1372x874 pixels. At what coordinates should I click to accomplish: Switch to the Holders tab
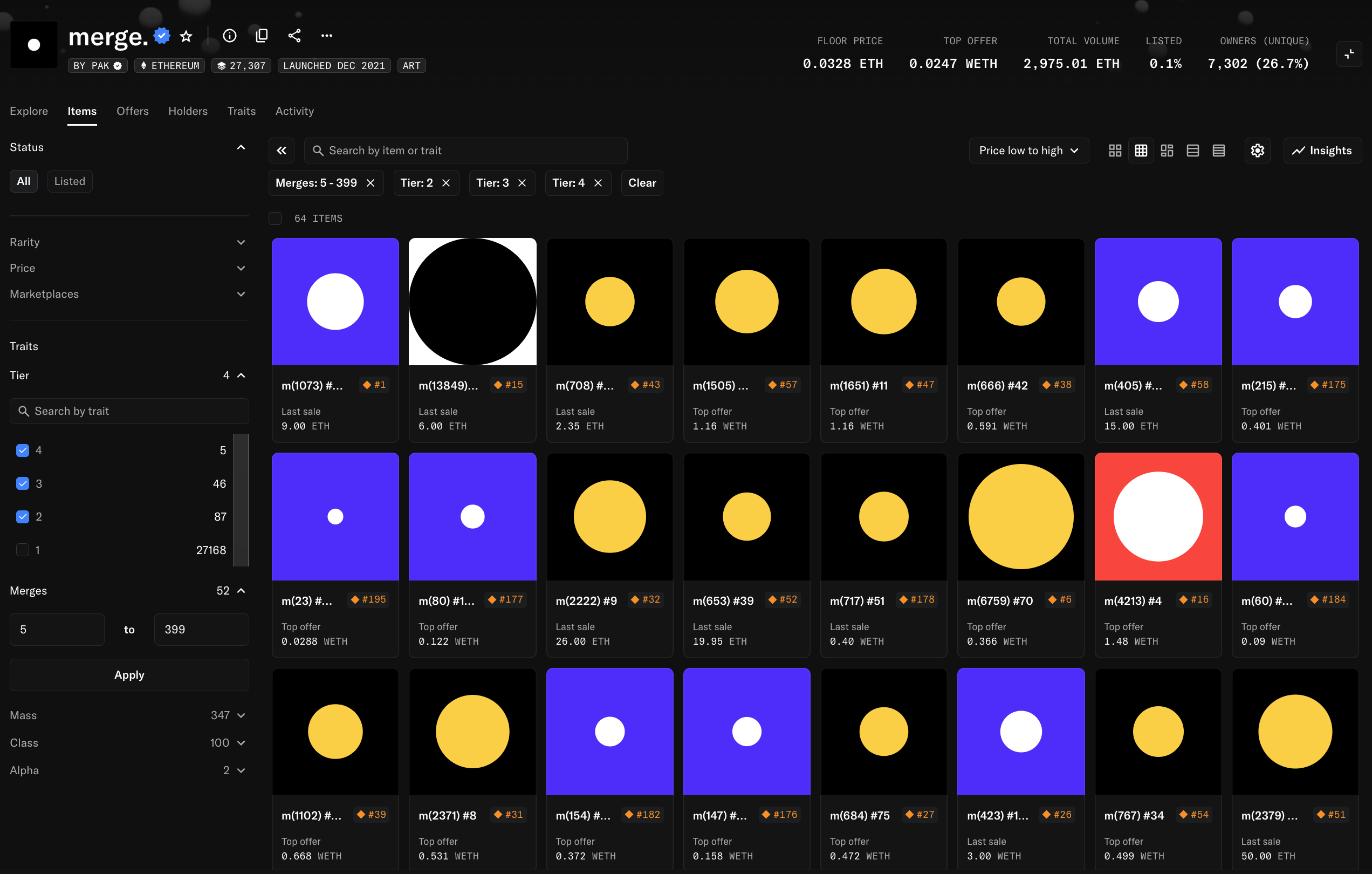188,111
